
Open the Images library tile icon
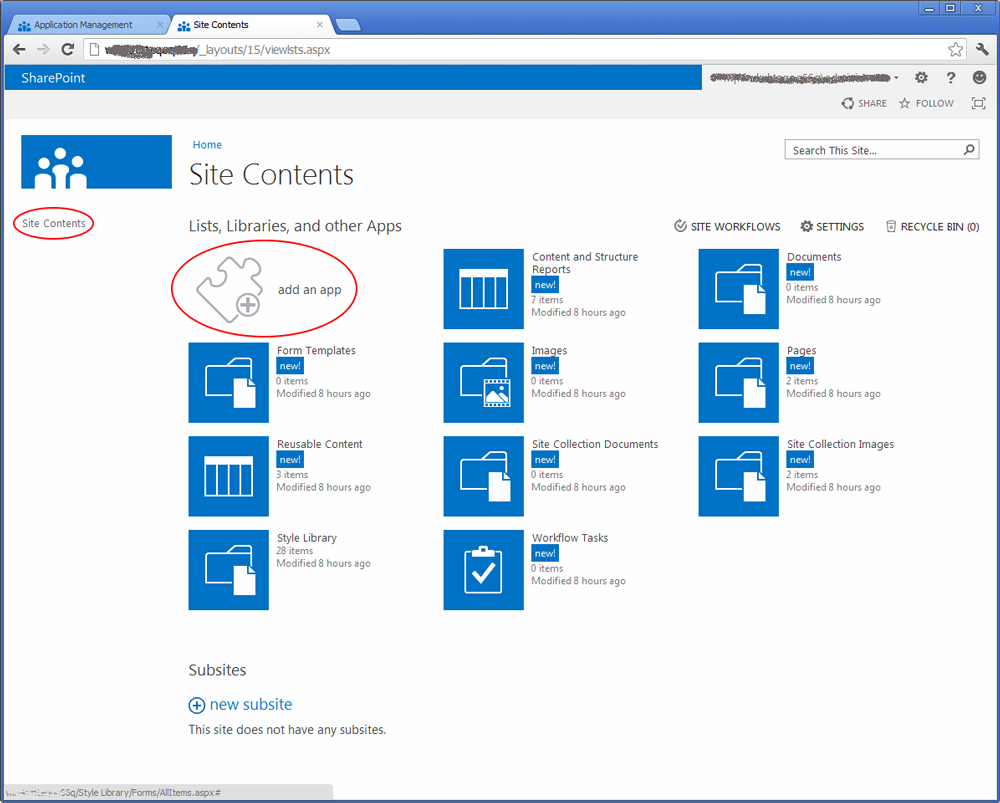point(483,382)
